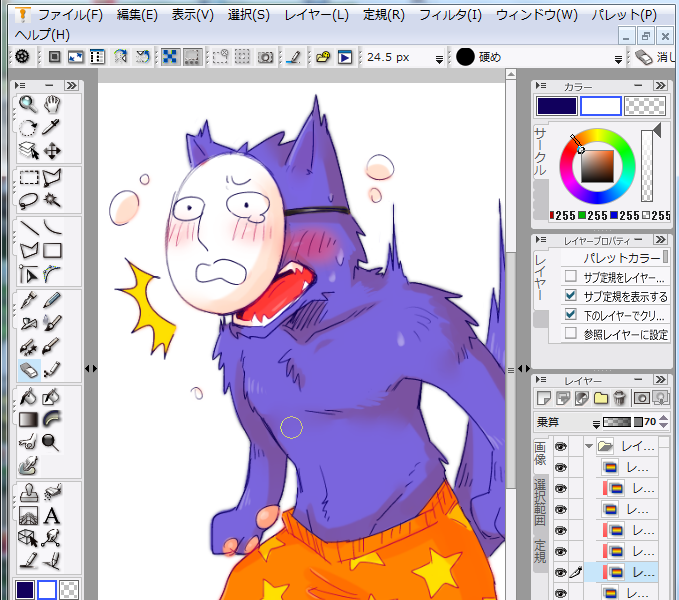Enable 参照レイヤーに設定 checkbox
Image resolution: width=679 pixels, height=600 pixels.
click(x=570, y=334)
